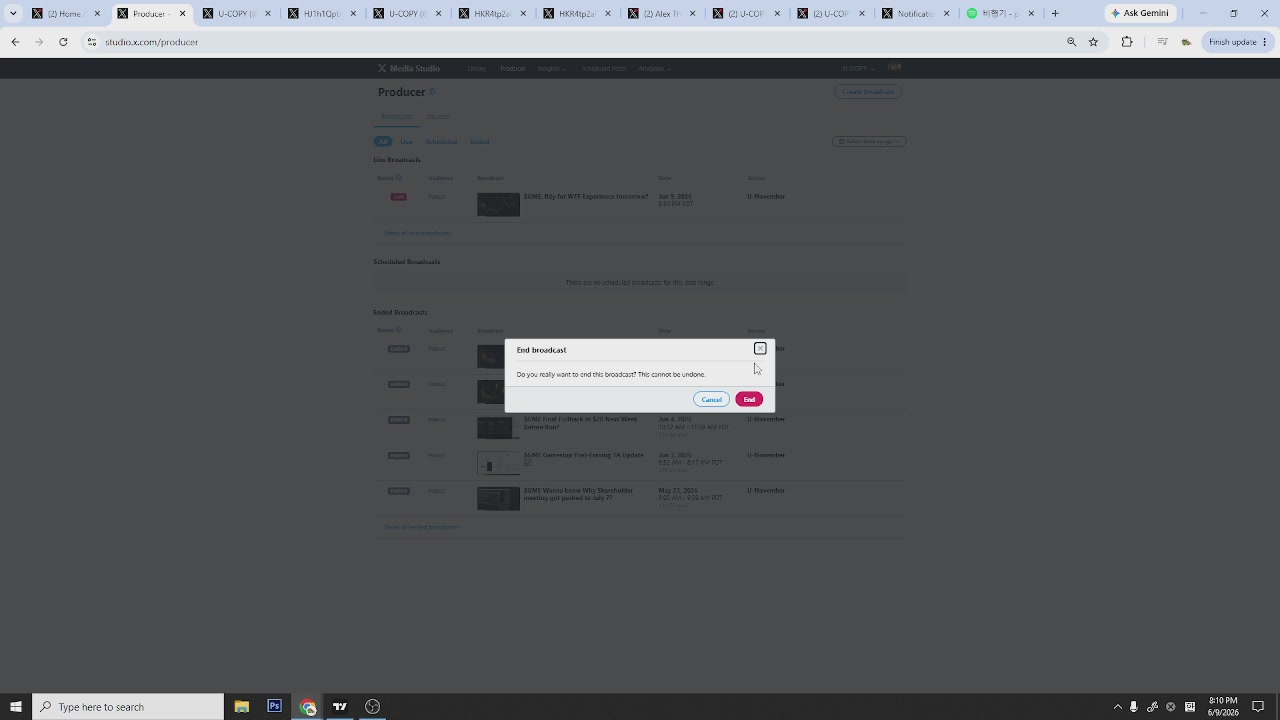Confirm ending the broadcast with End button
Viewport: 1280px width, 720px height.
pyautogui.click(x=749, y=399)
